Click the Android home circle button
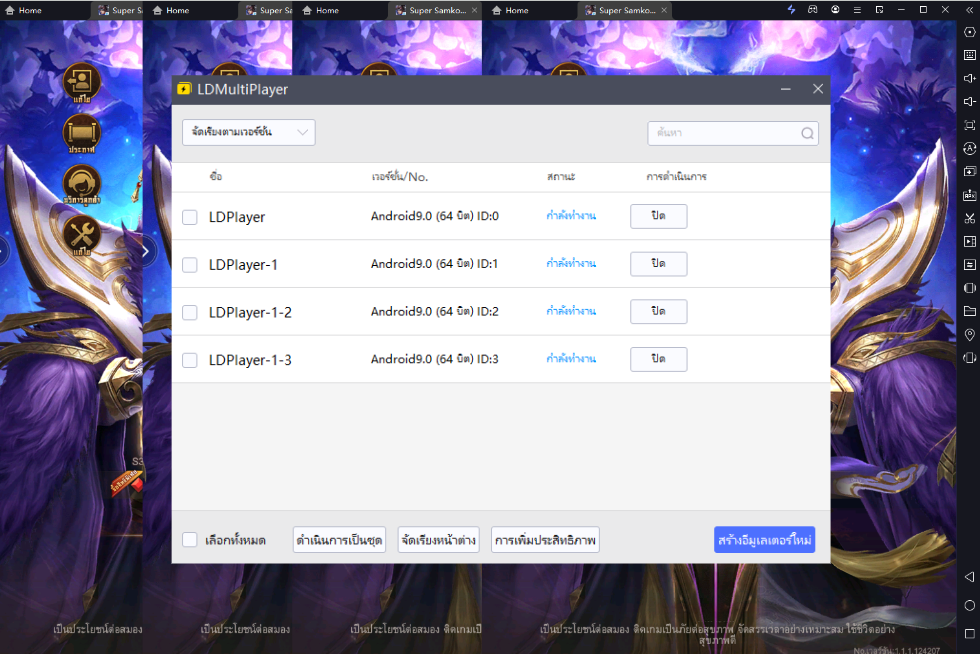Viewport: 980px width, 654px height. coord(969,605)
